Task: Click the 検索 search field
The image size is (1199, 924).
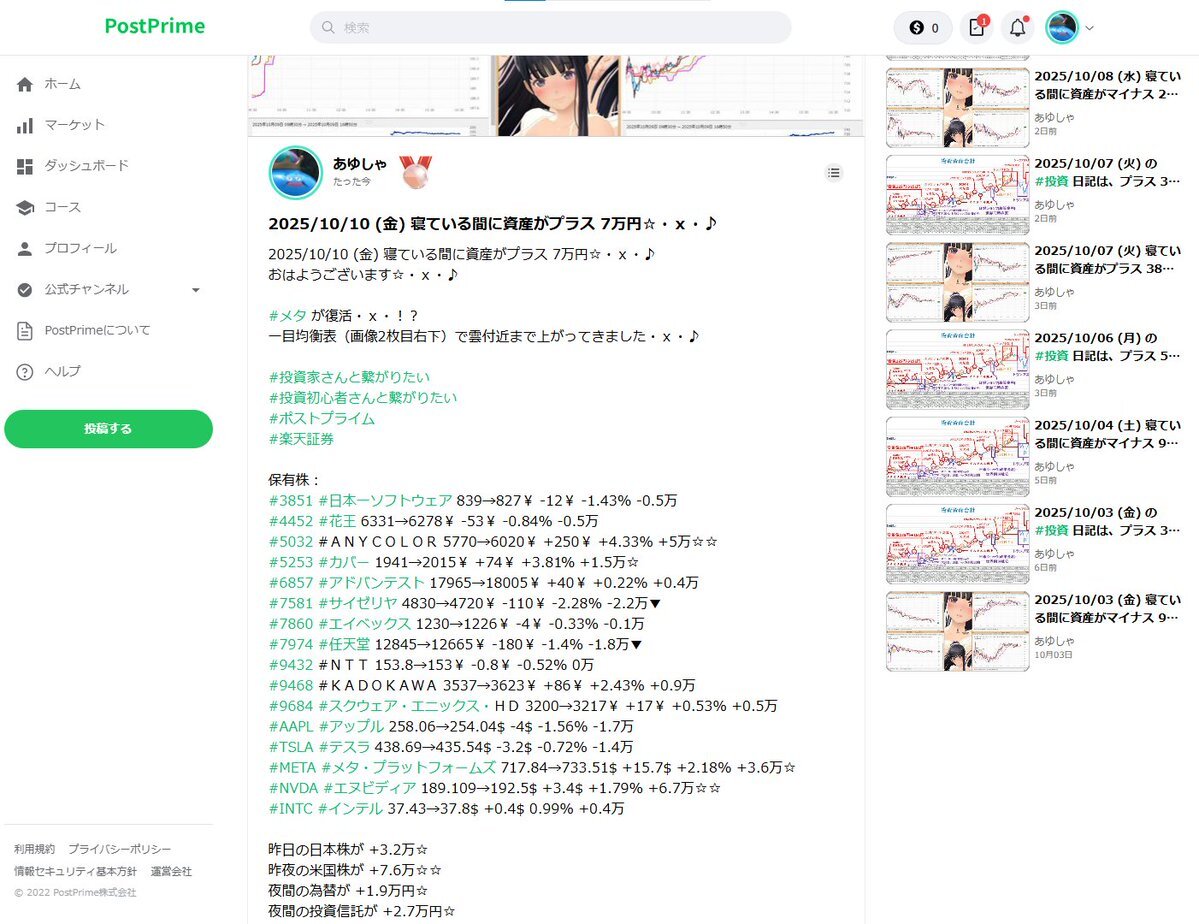Action: 551,28
